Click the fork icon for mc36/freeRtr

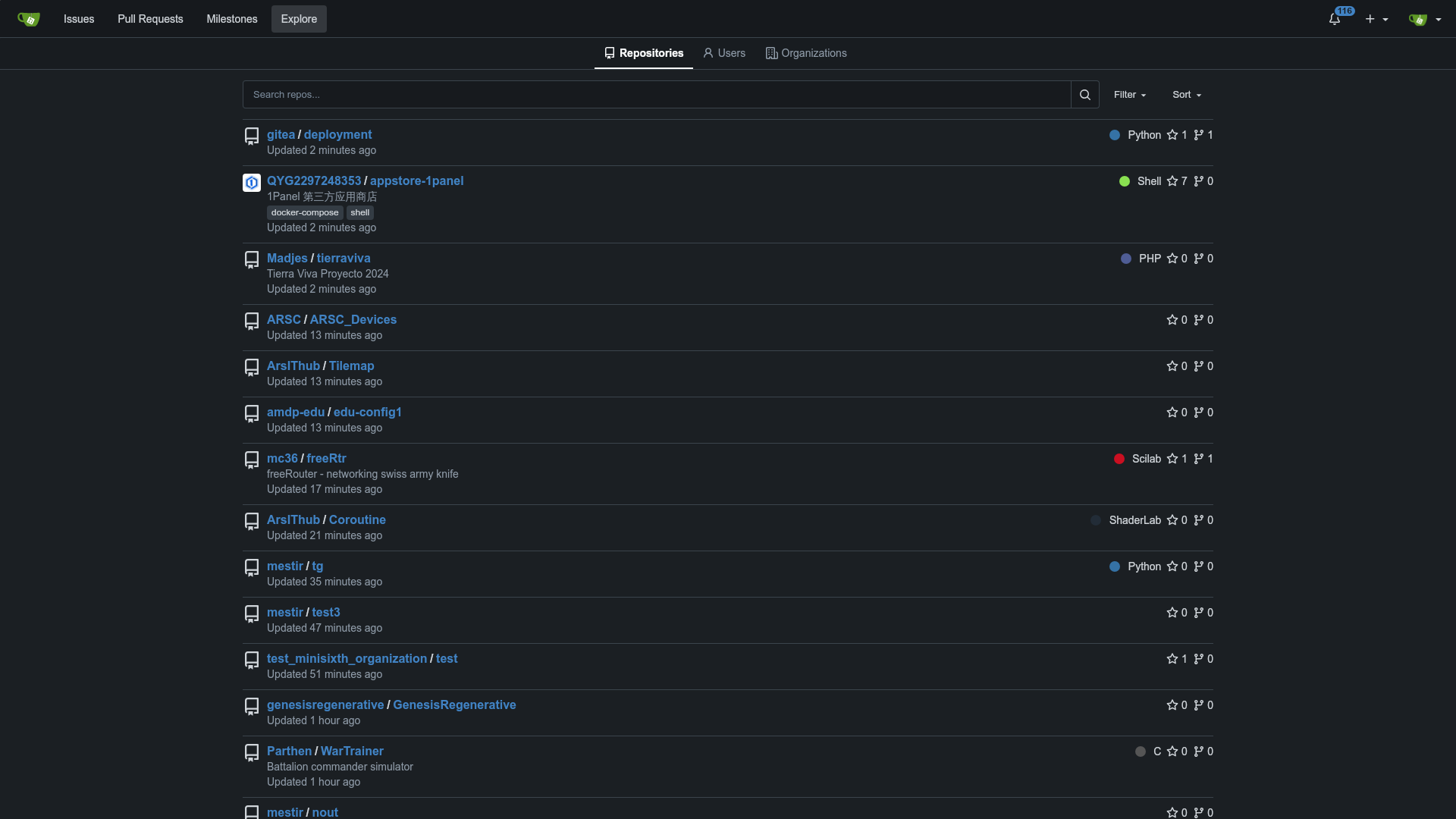coord(1198,459)
